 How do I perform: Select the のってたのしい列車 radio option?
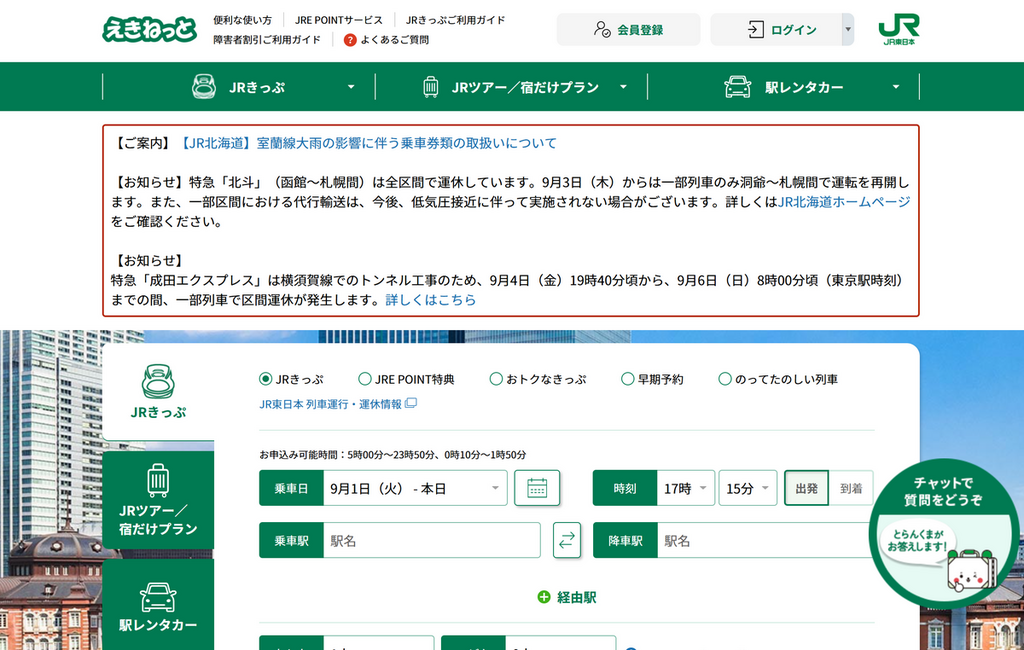tap(724, 379)
